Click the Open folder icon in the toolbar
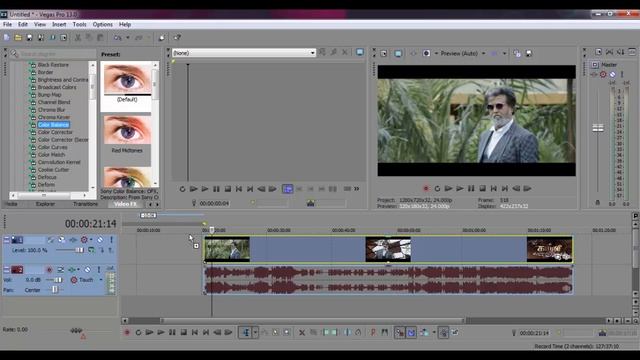 pyautogui.click(x=18, y=38)
